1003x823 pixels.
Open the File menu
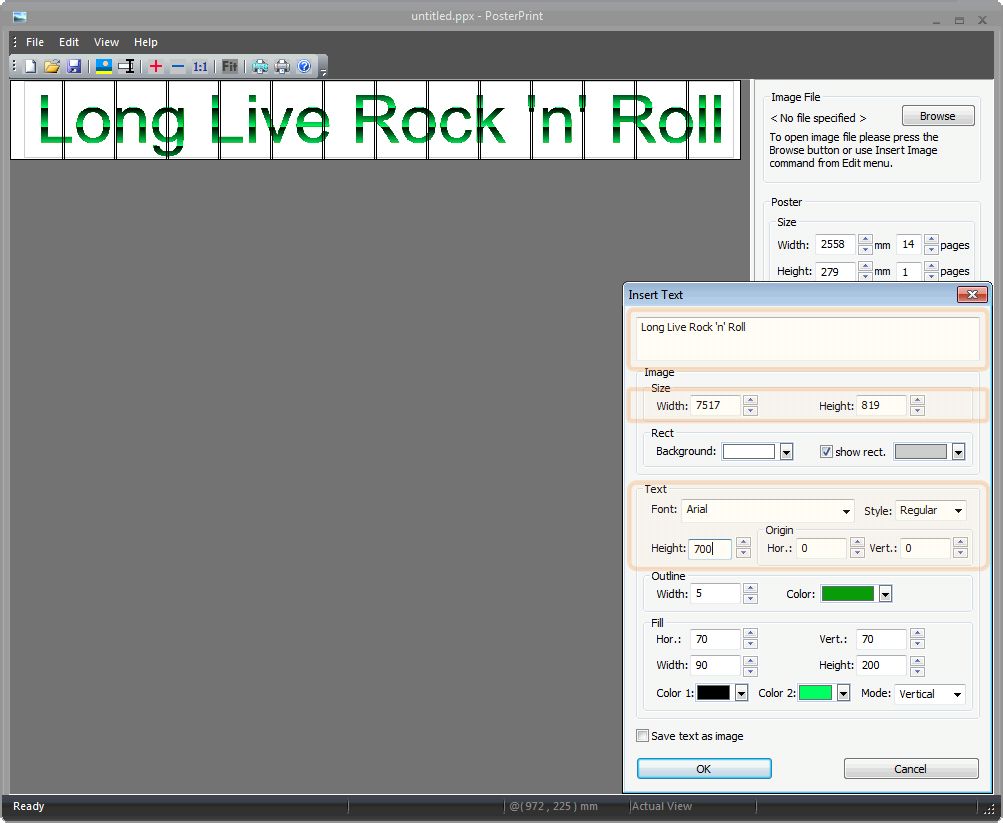35,42
